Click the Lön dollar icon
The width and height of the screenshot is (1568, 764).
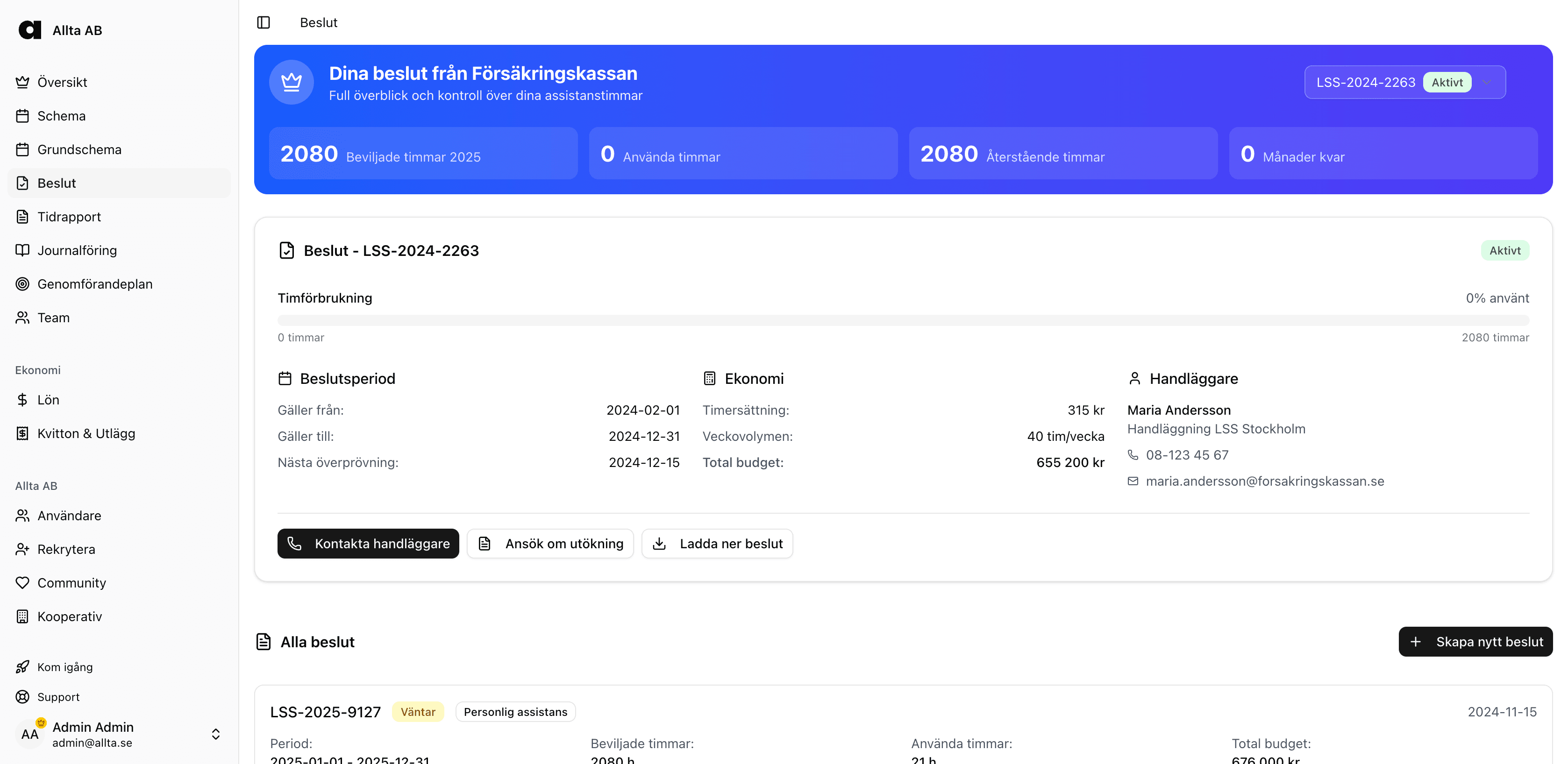pos(22,400)
